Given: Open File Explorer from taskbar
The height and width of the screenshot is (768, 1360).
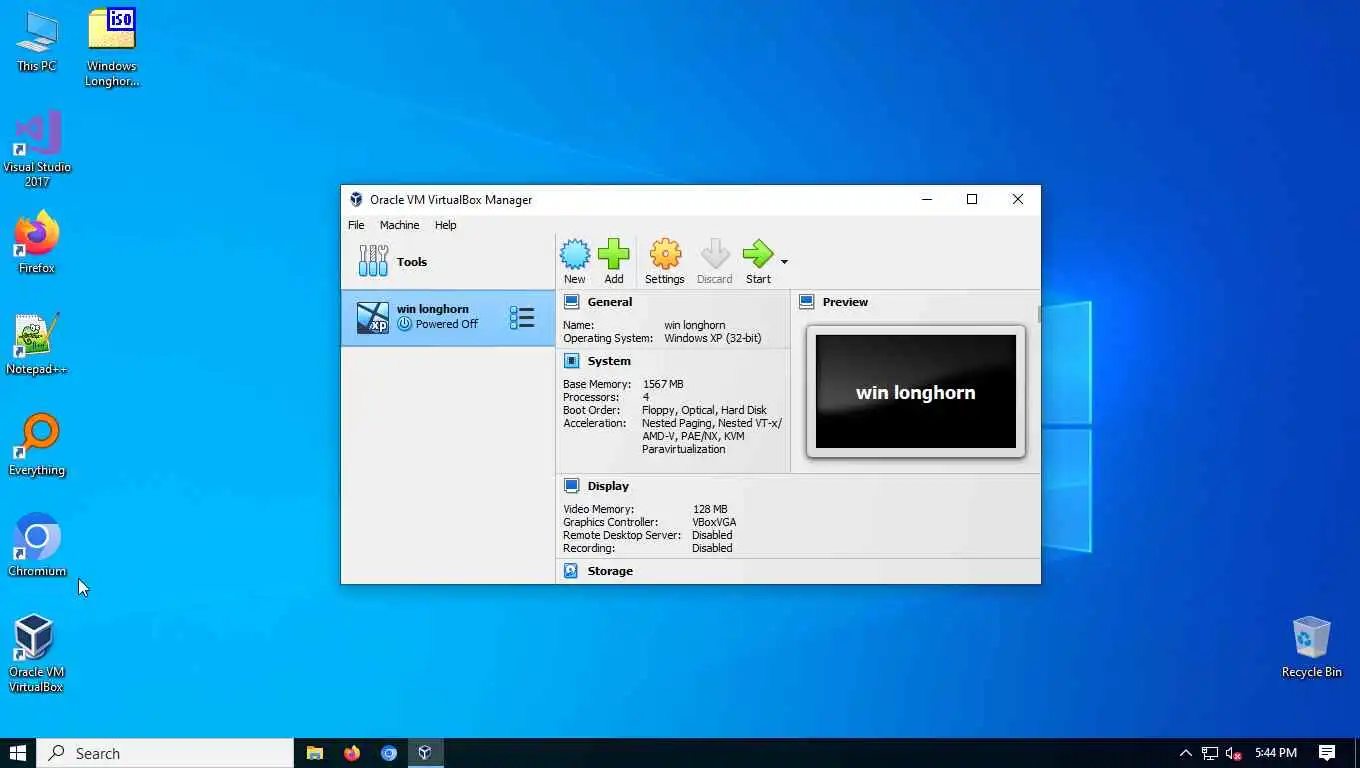Looking at the screenshot, I should (x=315, y=753).
